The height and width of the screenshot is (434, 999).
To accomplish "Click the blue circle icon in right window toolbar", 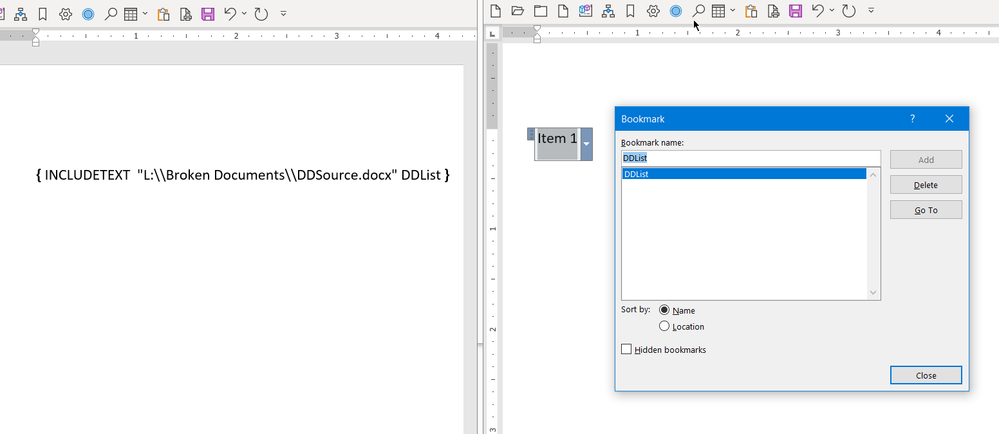I will [676, 11].
